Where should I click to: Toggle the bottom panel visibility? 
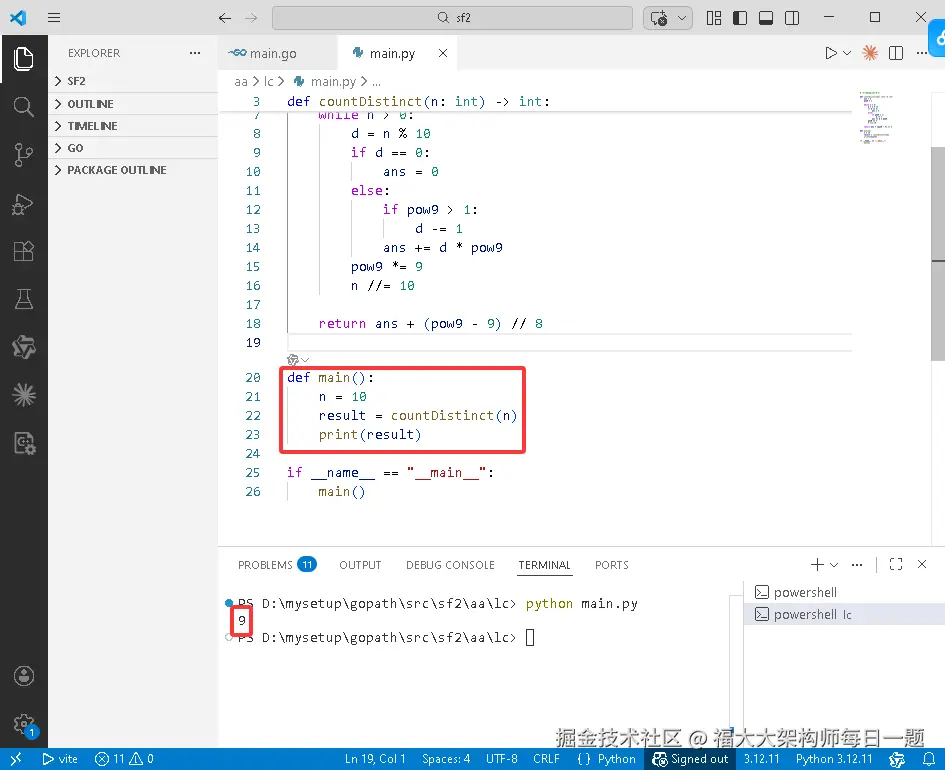(x=766, y=18)
